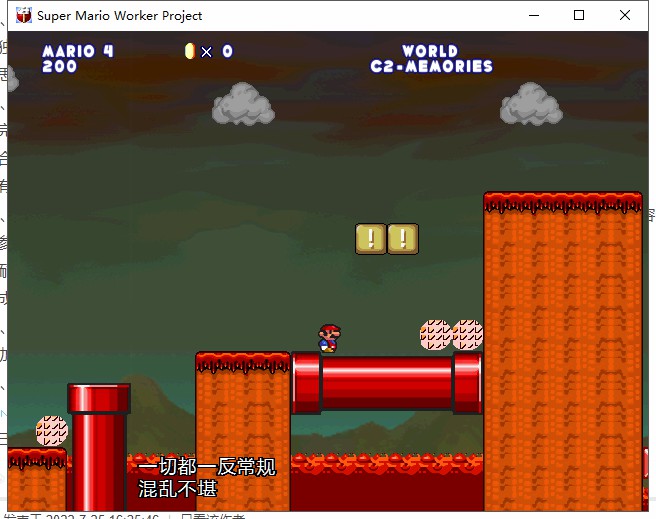Click the coin count 0

pos(227,51)
